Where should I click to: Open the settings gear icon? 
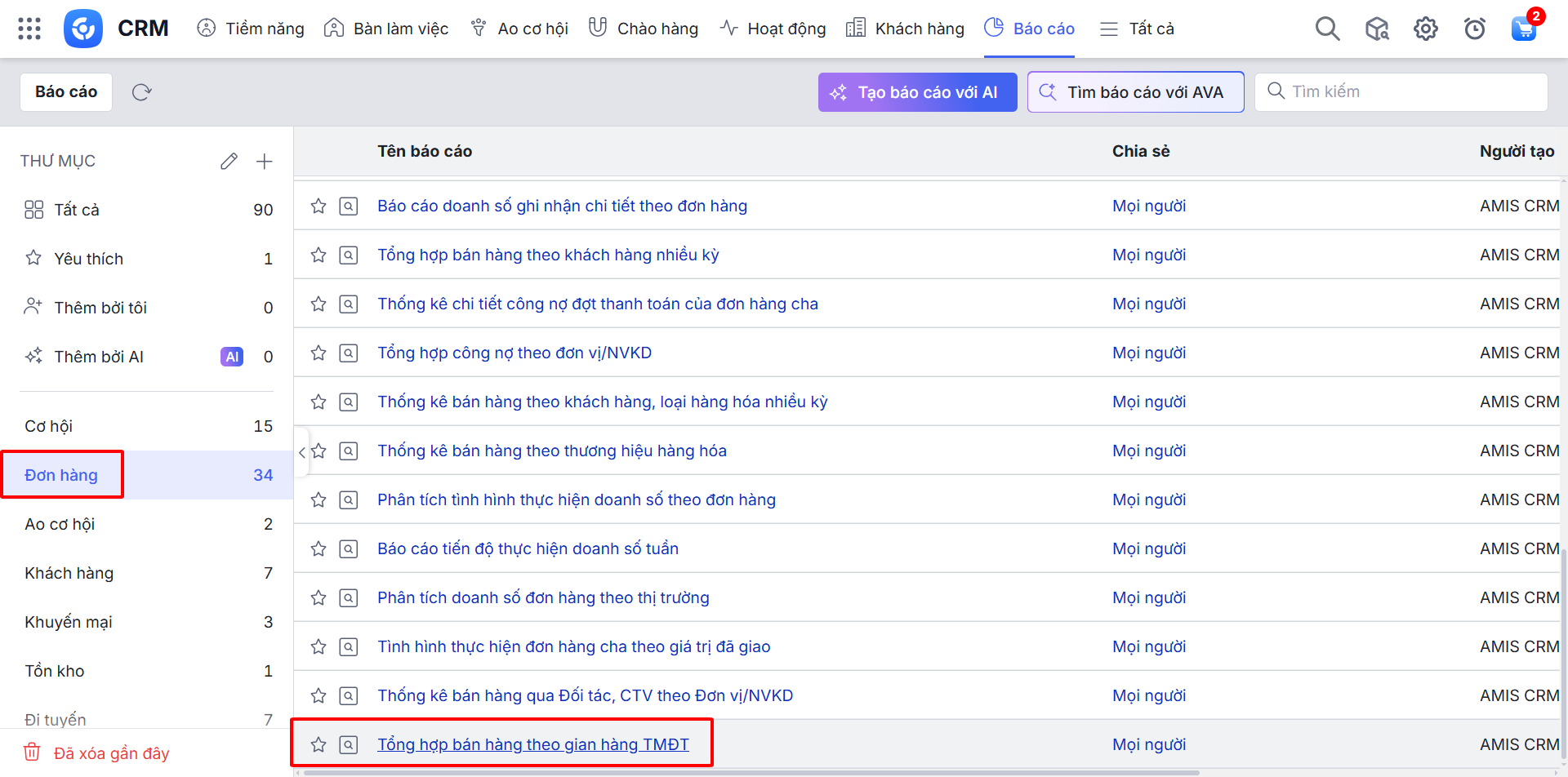[x=1425, y=29]
